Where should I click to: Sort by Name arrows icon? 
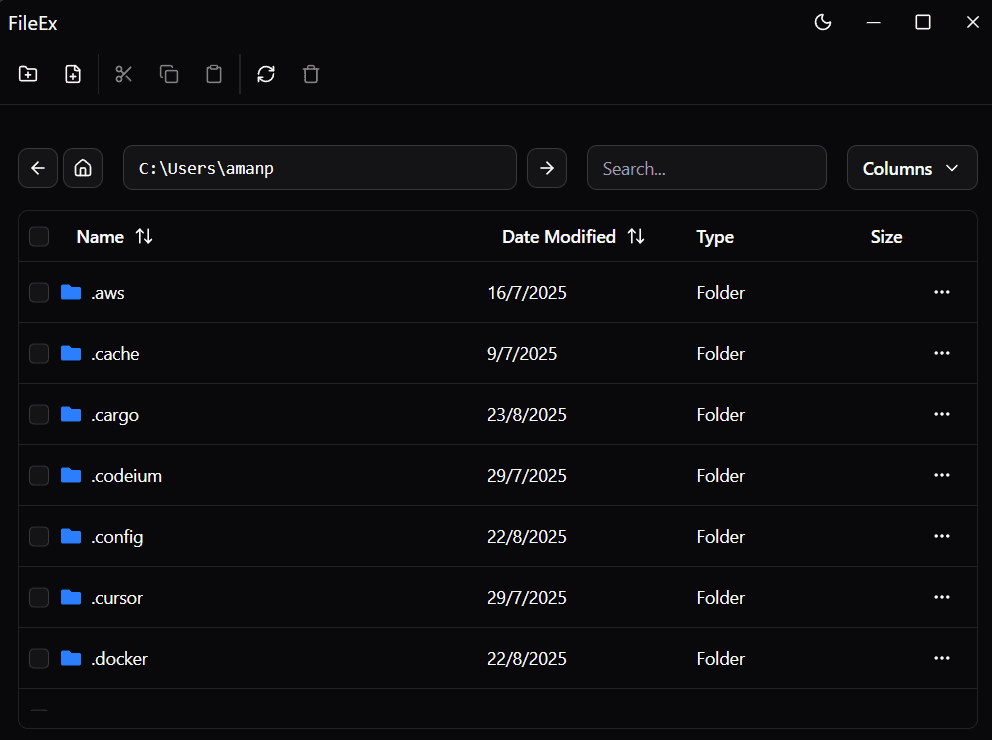(x=144, y=237)
